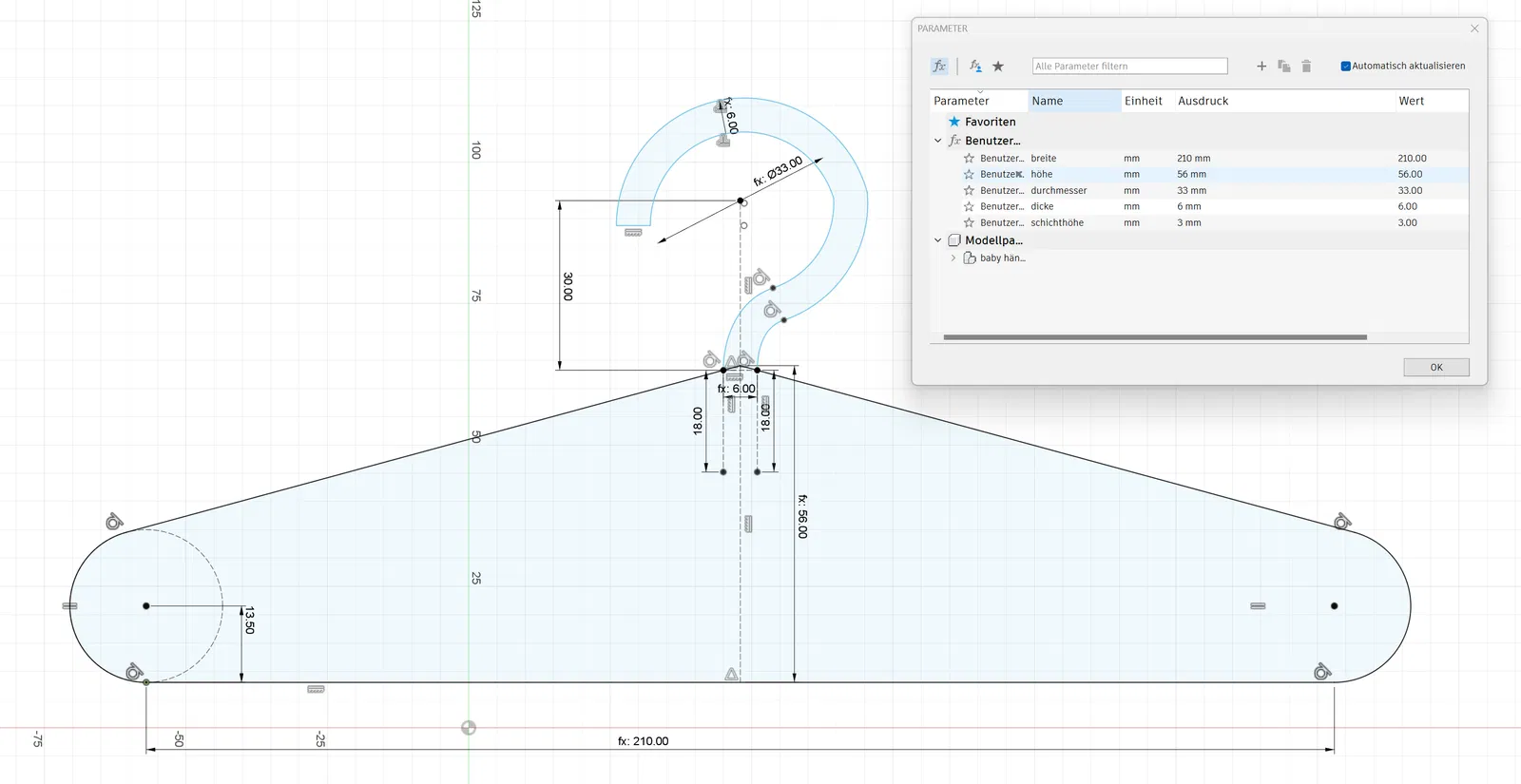
Task: Select the fx: Ø33.00 diameter dimension
Action: point(779,171)
